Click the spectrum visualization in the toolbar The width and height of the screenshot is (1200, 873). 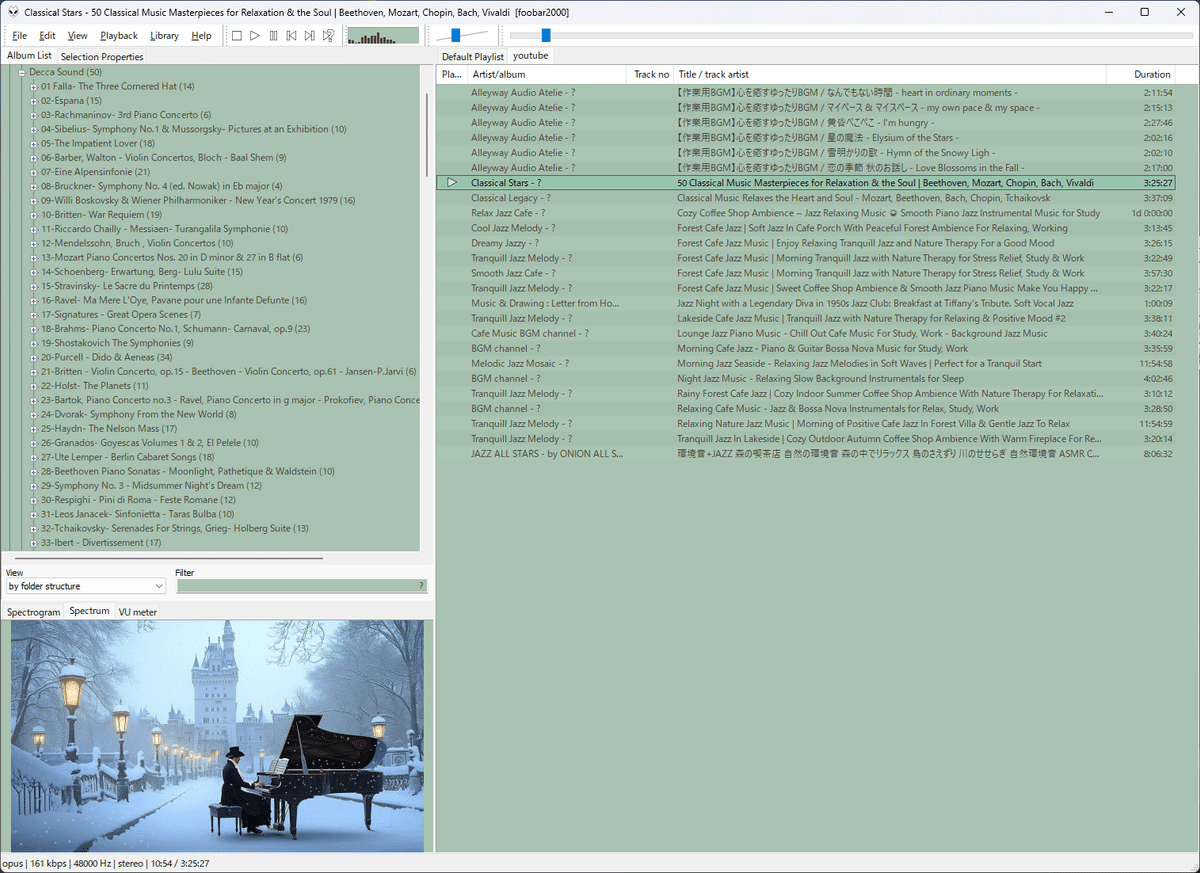point(383,35)
